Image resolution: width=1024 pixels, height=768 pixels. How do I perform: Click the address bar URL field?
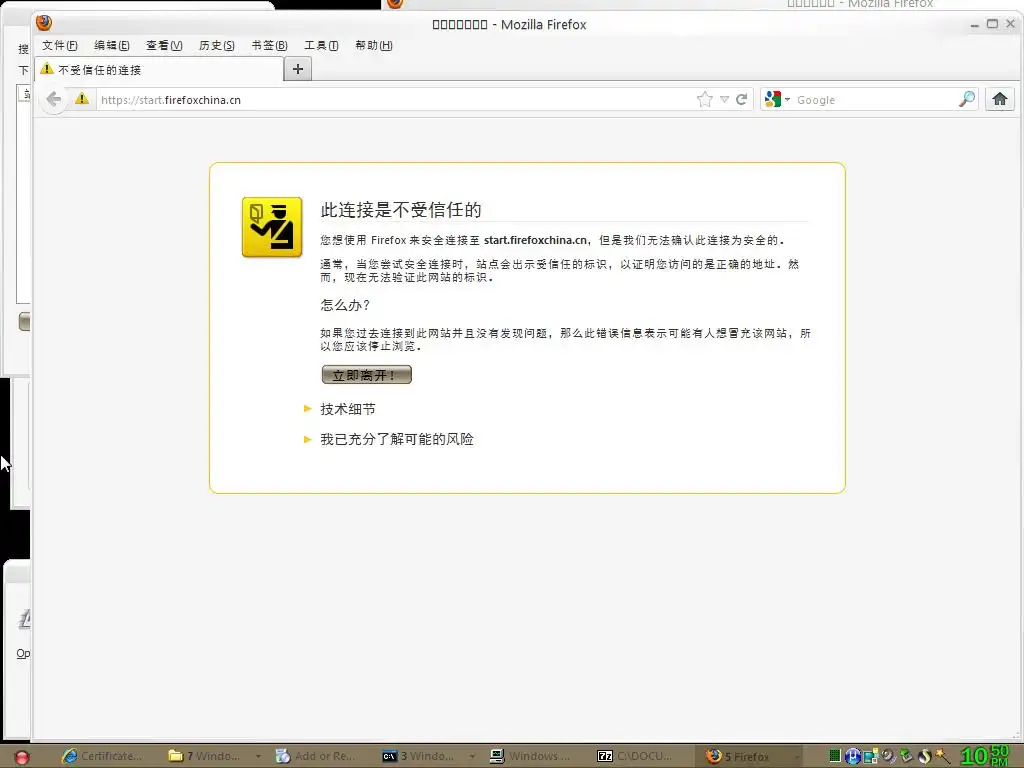click(x=395, y=99)
